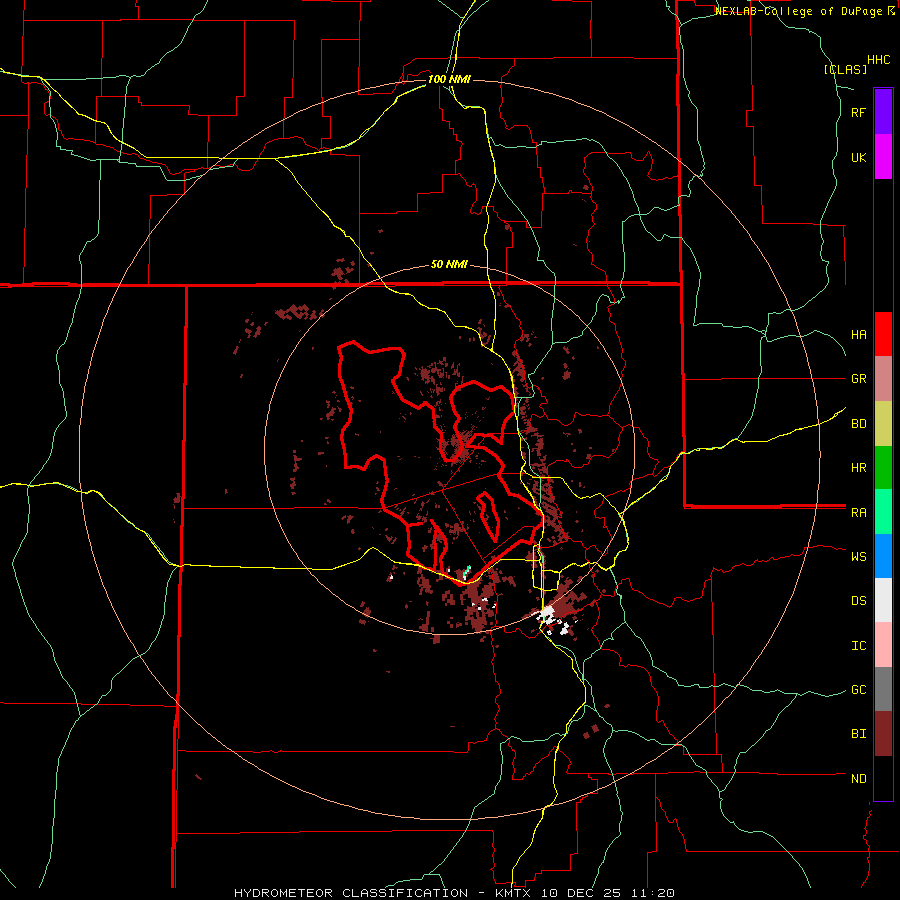
Task: Click the 'UK' legend label
Action: tap(858, 157)
